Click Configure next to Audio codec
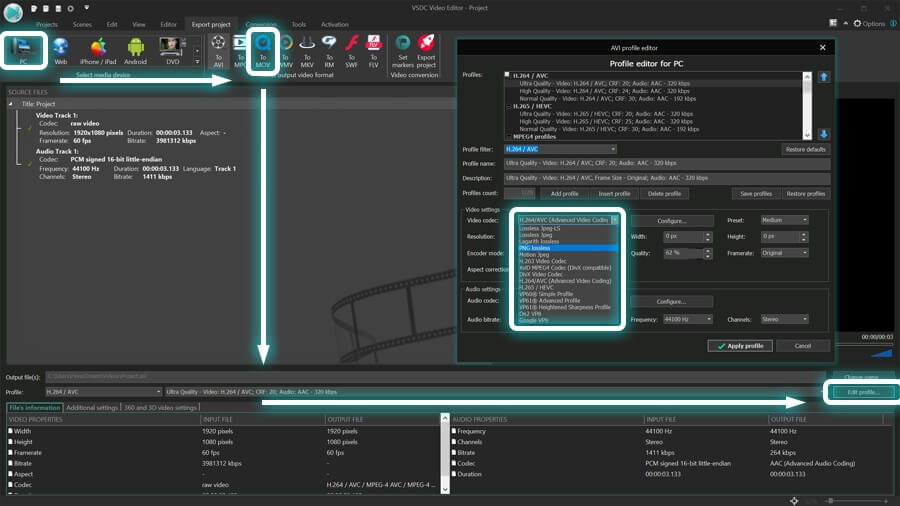The width and height of the screenshot is (900, 506). pyautogui.click(x=672, y=302)
